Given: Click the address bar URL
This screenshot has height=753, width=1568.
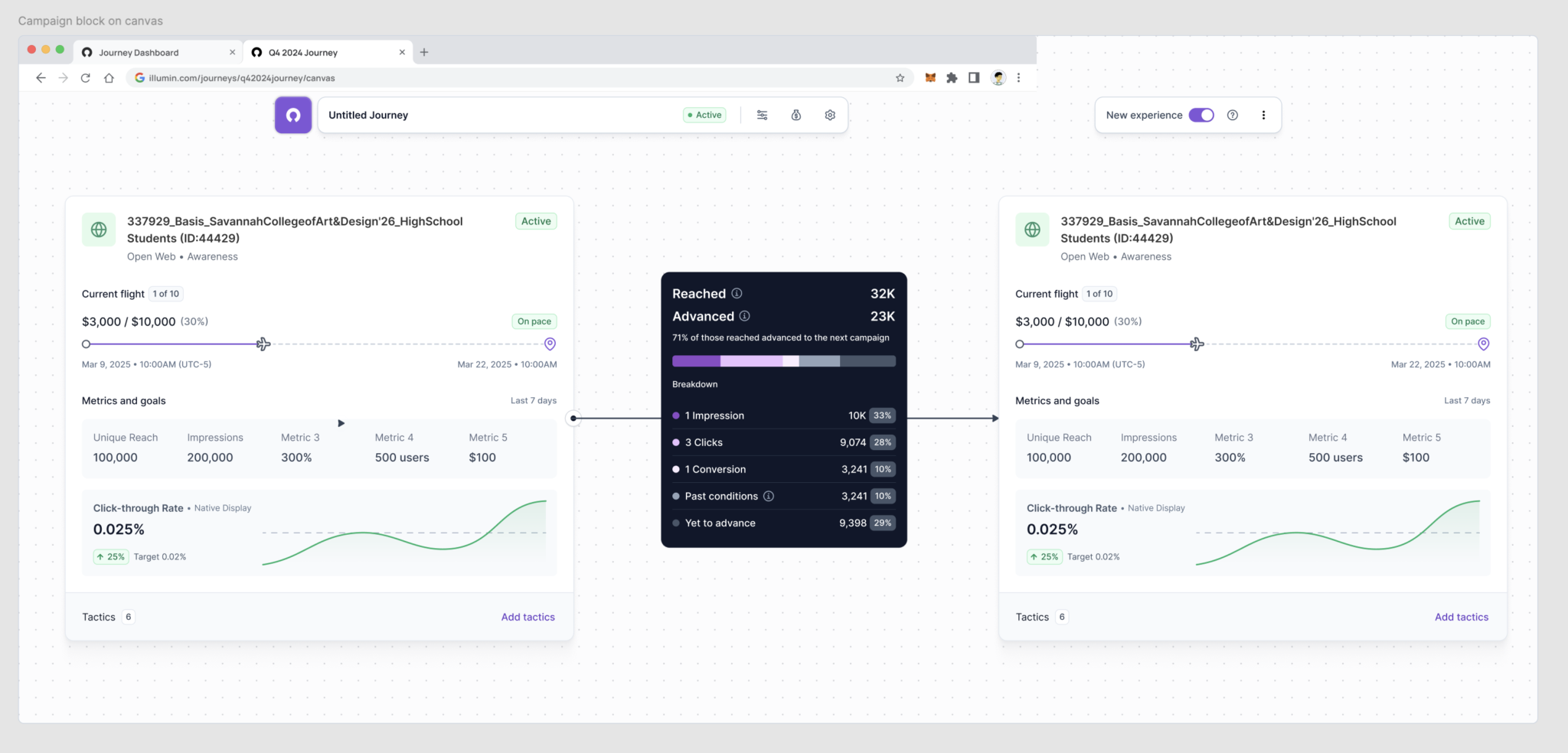Looking at the screenshot, I should (x=242, y=78).
